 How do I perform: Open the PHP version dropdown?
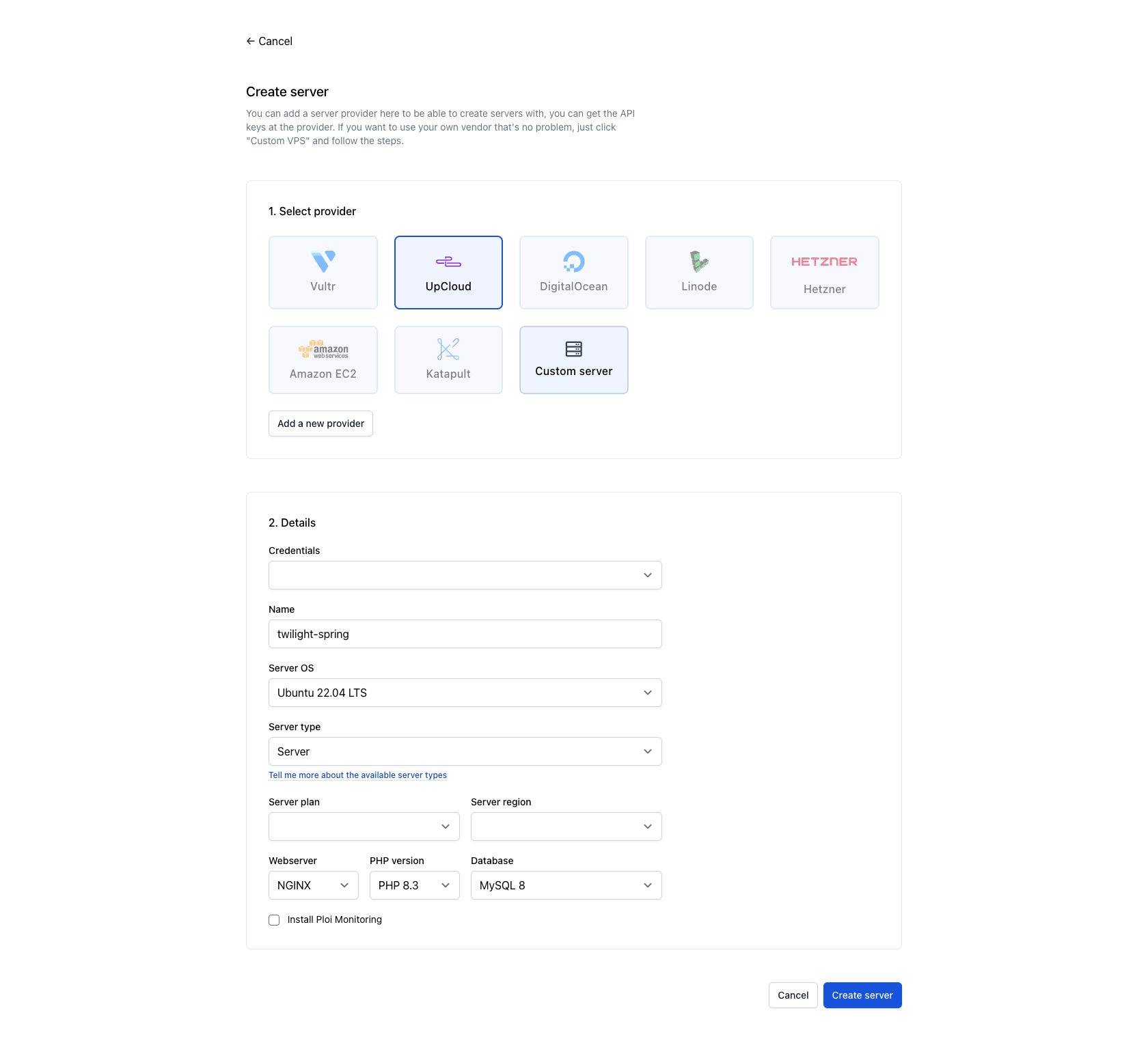coord(414,885)
